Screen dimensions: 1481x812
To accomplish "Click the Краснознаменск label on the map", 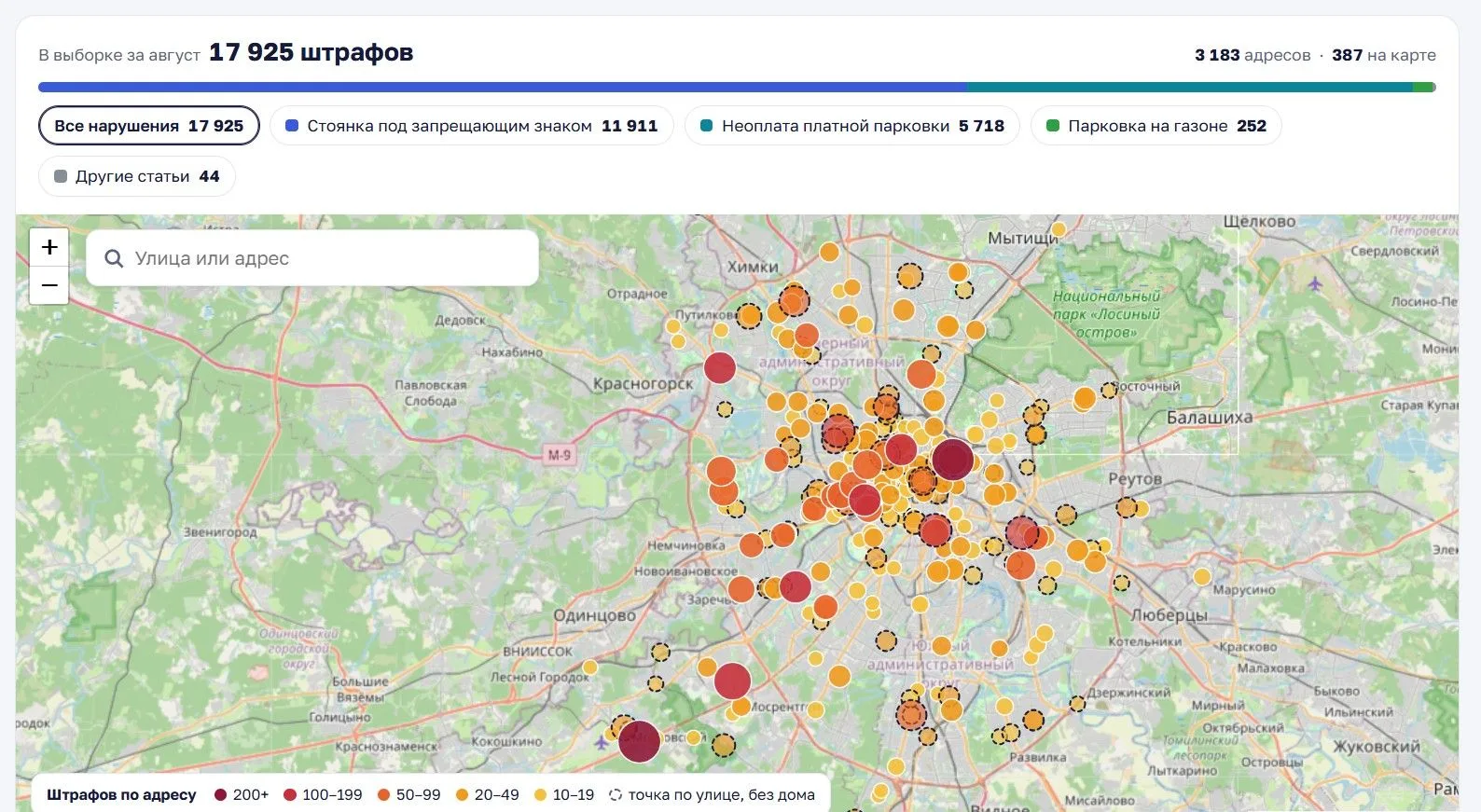I will [x=386, y=746].
